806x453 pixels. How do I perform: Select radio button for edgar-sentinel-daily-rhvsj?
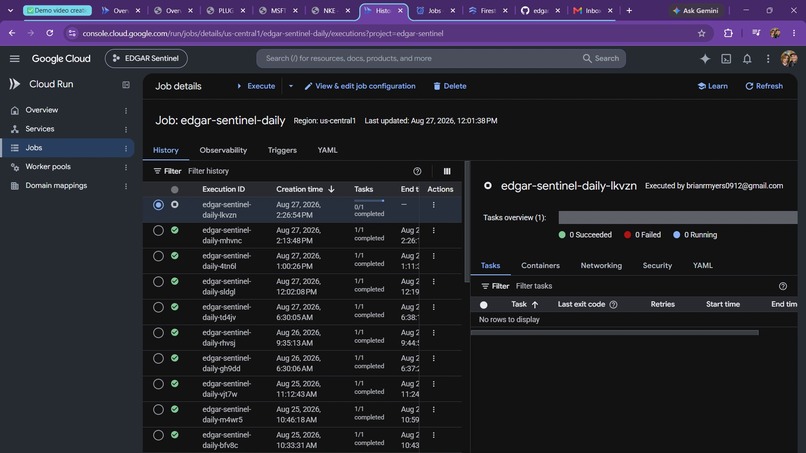[158, 333]
